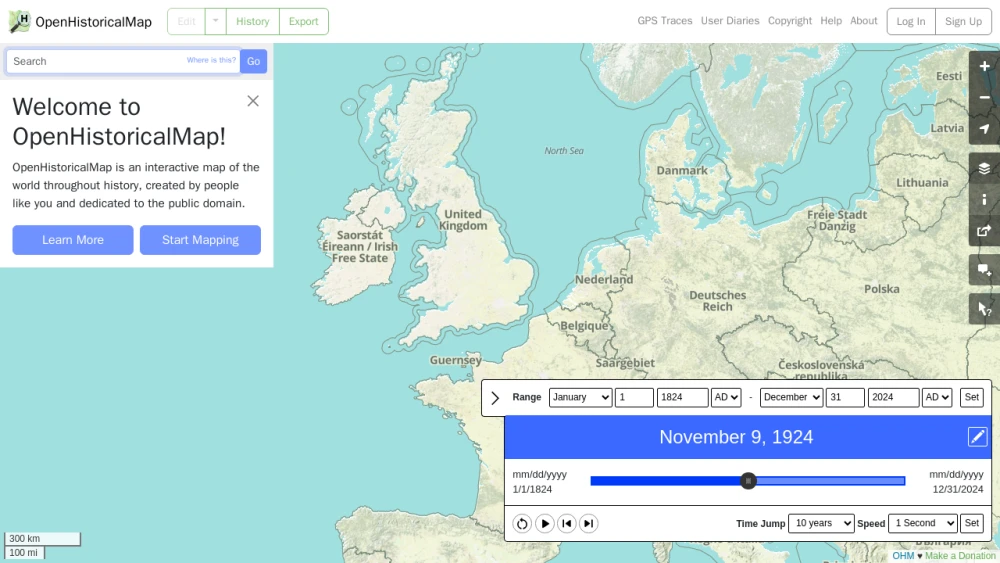The height and width of the screenshot is (563, 1000).
Task: Click the Danmark map label
Action: pyautogui.click(x=682, y=170)
